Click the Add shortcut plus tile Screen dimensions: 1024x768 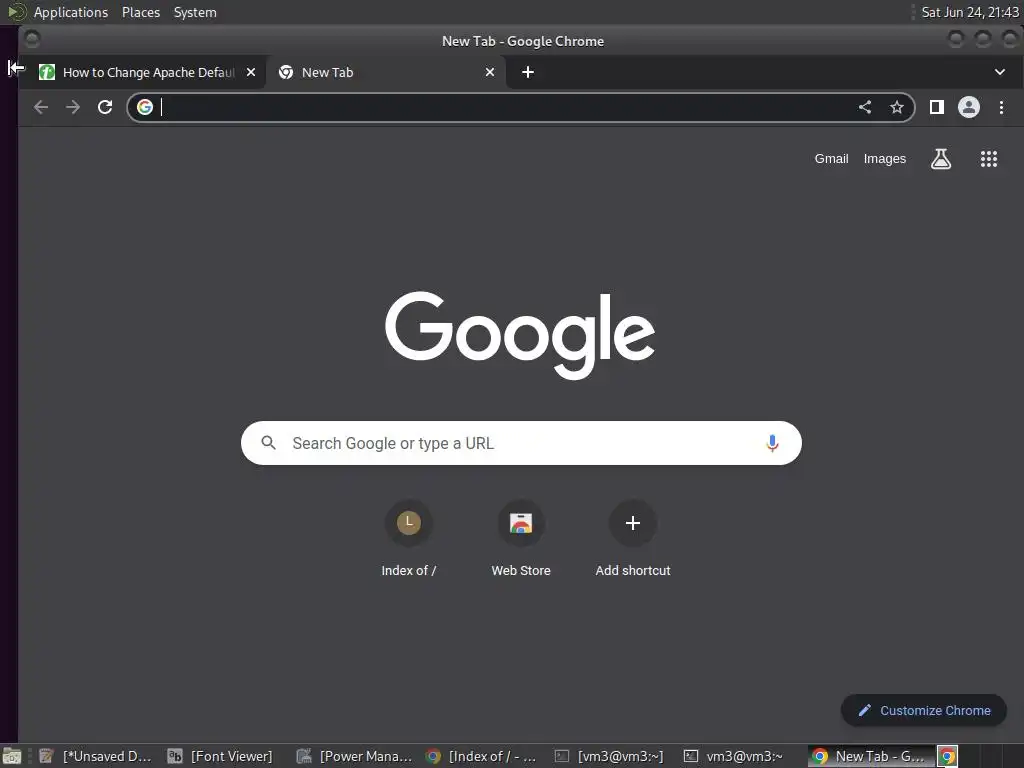633,539
